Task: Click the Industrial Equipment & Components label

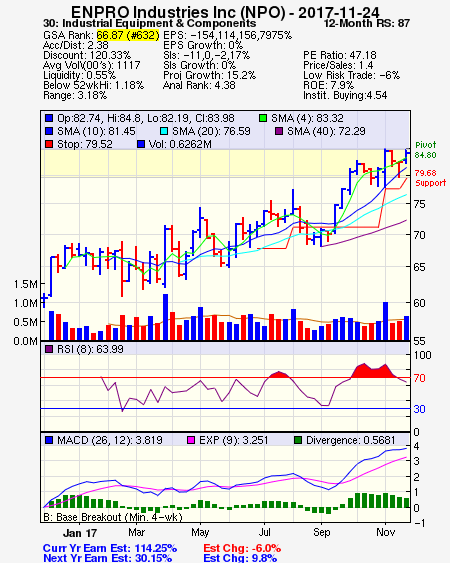Action: tap(159, 24)
